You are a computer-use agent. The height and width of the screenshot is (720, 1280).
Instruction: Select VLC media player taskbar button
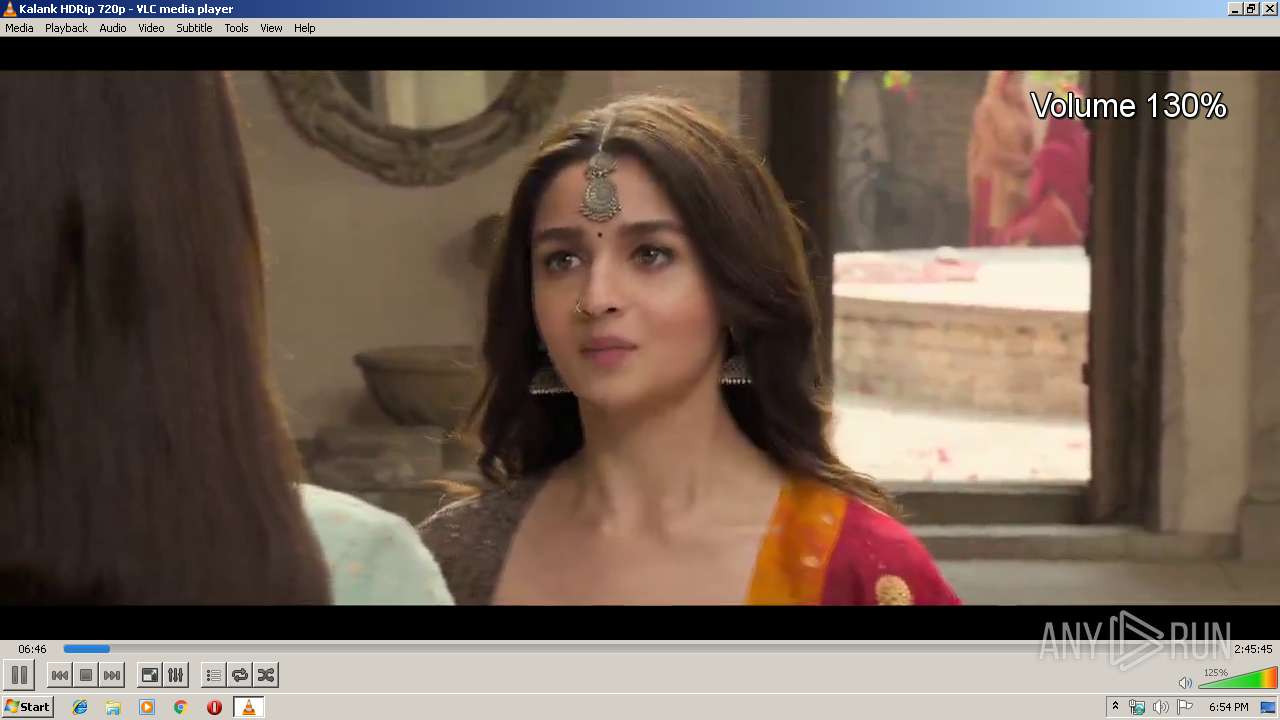click(248, 707)
